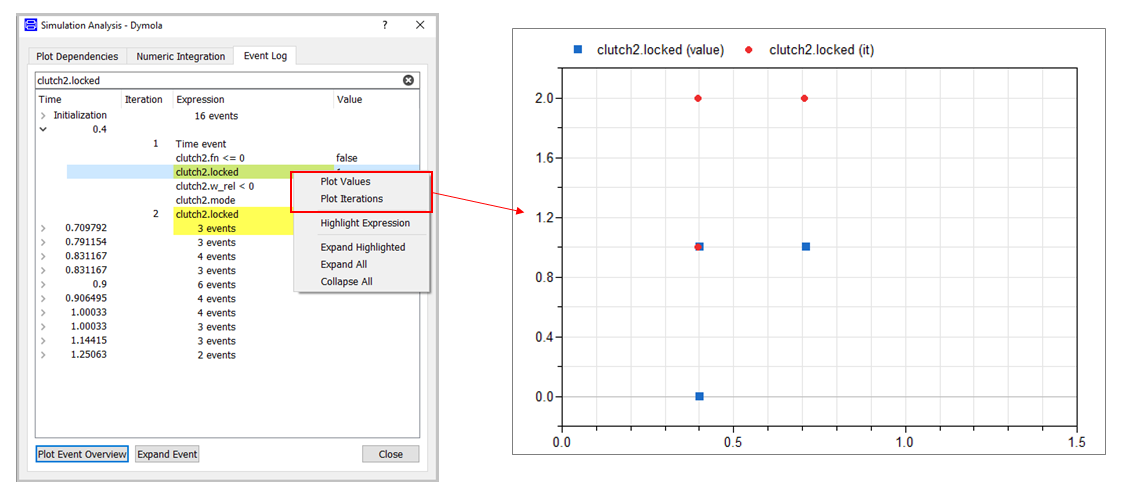
Task: Select the 'clutch2.fn <= 0' row
Action: click(x=211, y=158)
